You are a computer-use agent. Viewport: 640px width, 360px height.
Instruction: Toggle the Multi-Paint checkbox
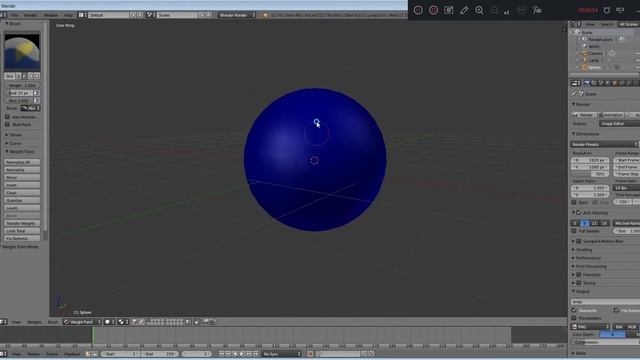(7, 124)
